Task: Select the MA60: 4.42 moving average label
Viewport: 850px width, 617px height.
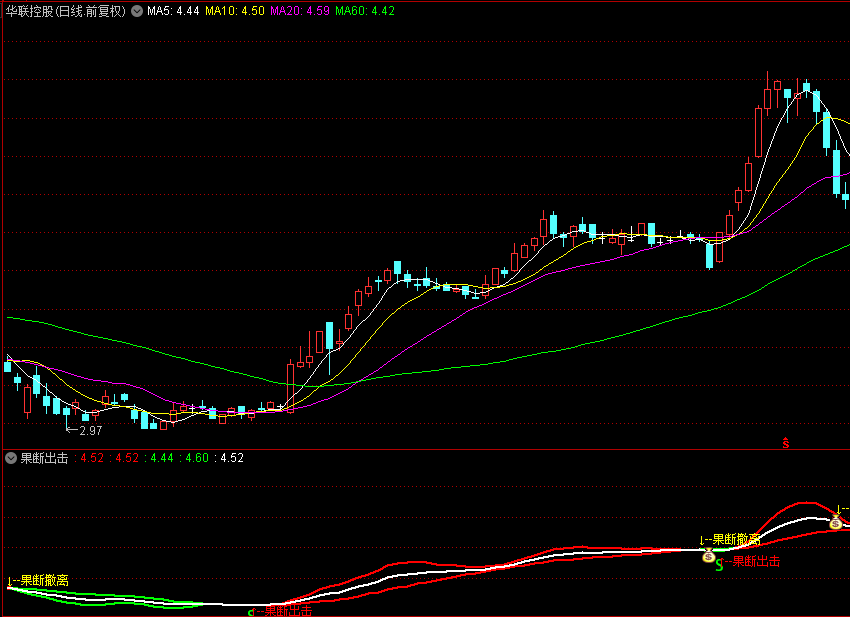Action: 365,11
